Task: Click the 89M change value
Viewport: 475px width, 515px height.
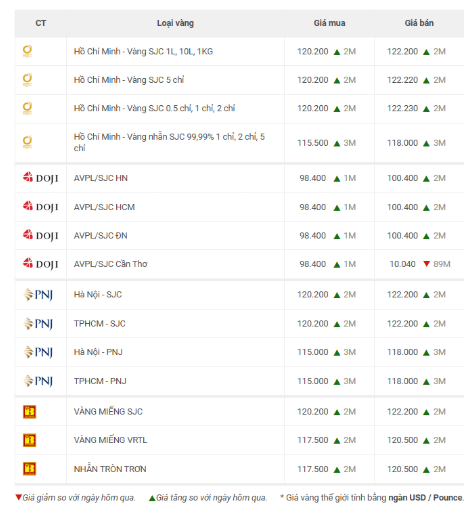Action: (x=442, y=264)
